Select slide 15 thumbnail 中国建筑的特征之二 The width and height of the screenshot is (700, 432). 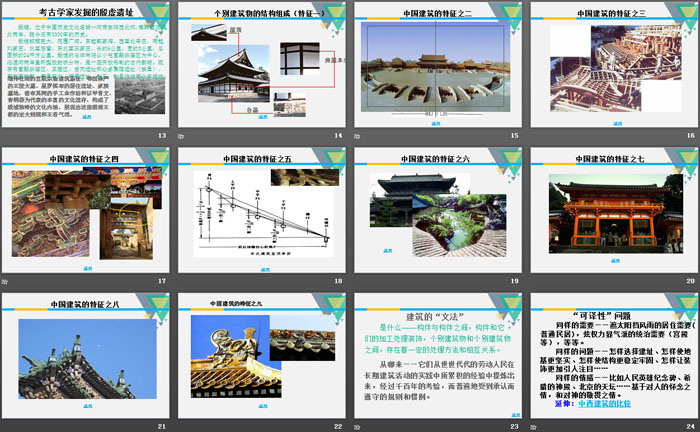coord(438,65)
